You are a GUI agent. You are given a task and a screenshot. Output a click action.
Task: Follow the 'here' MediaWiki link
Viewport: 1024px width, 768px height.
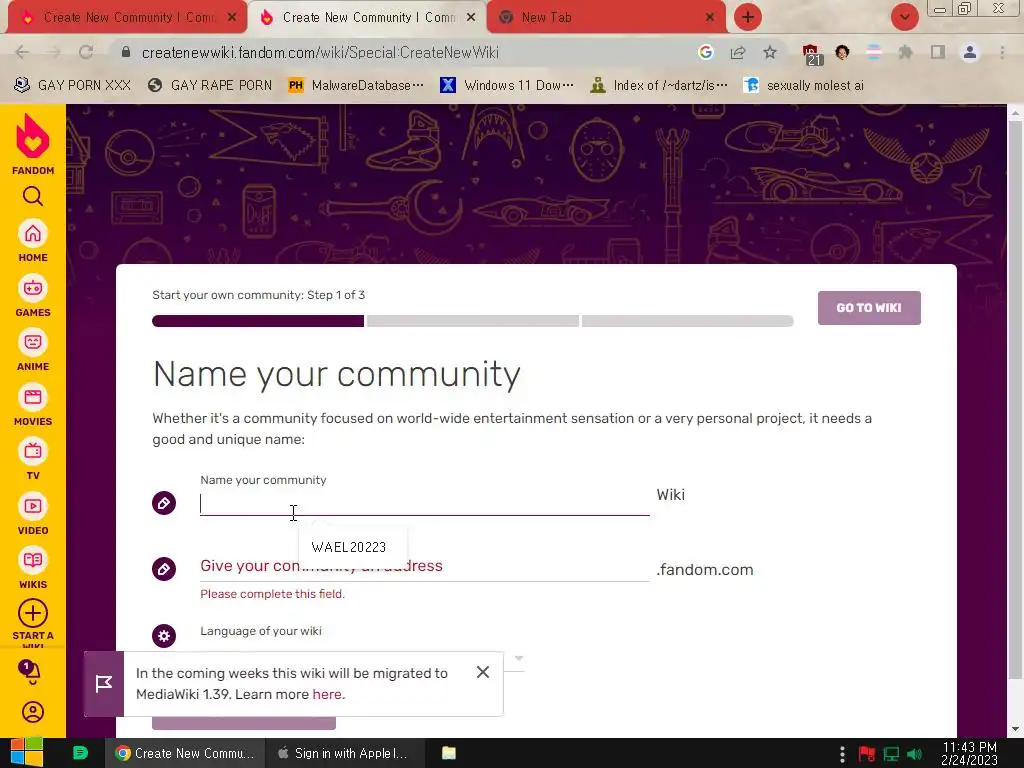pyautogui.click(x=327, y=694)
